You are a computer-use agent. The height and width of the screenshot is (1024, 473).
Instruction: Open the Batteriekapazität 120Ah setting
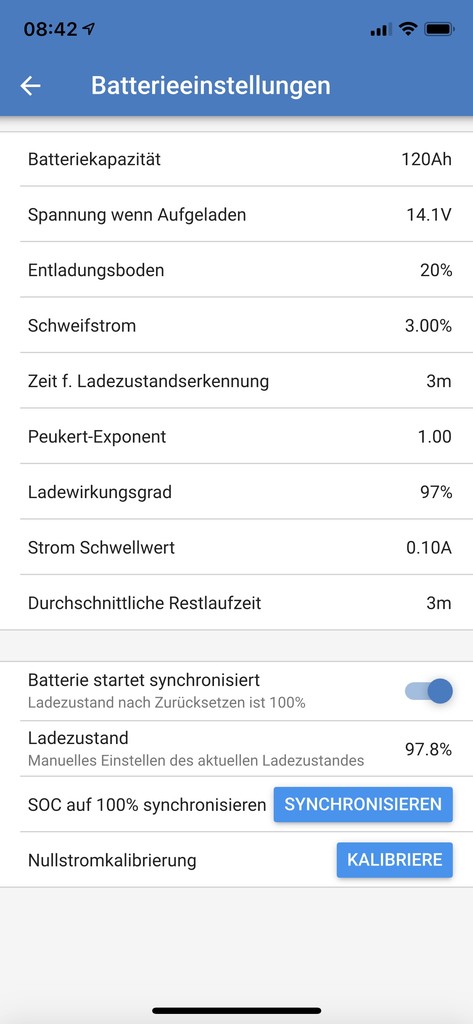(x=236, y=159)
